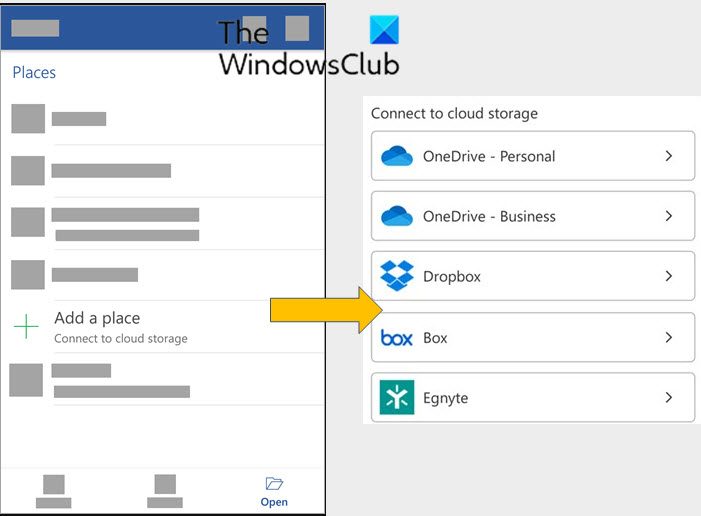Click the Places heading
This screenshot has height=516, width=701.
(34, 72)
